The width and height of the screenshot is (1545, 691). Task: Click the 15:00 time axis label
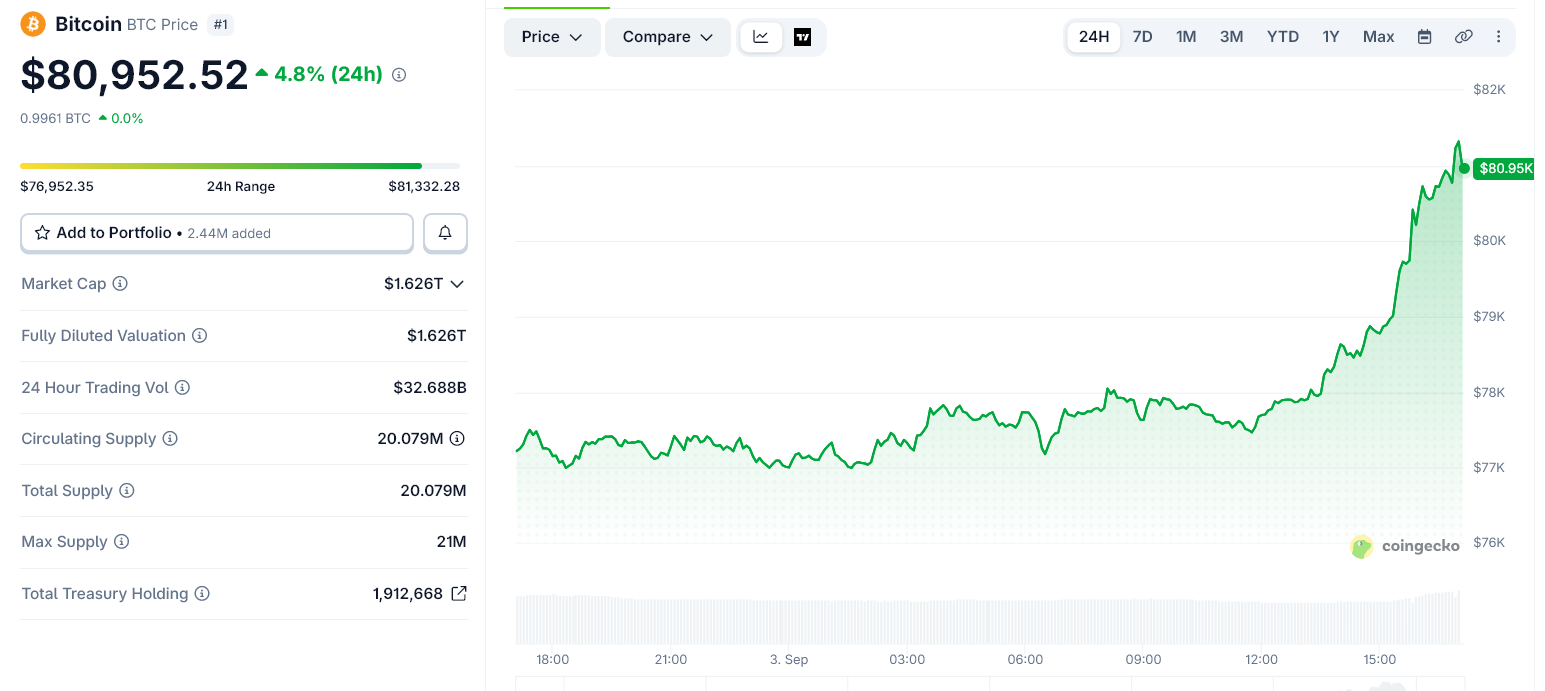click(x=1380, y=660)
